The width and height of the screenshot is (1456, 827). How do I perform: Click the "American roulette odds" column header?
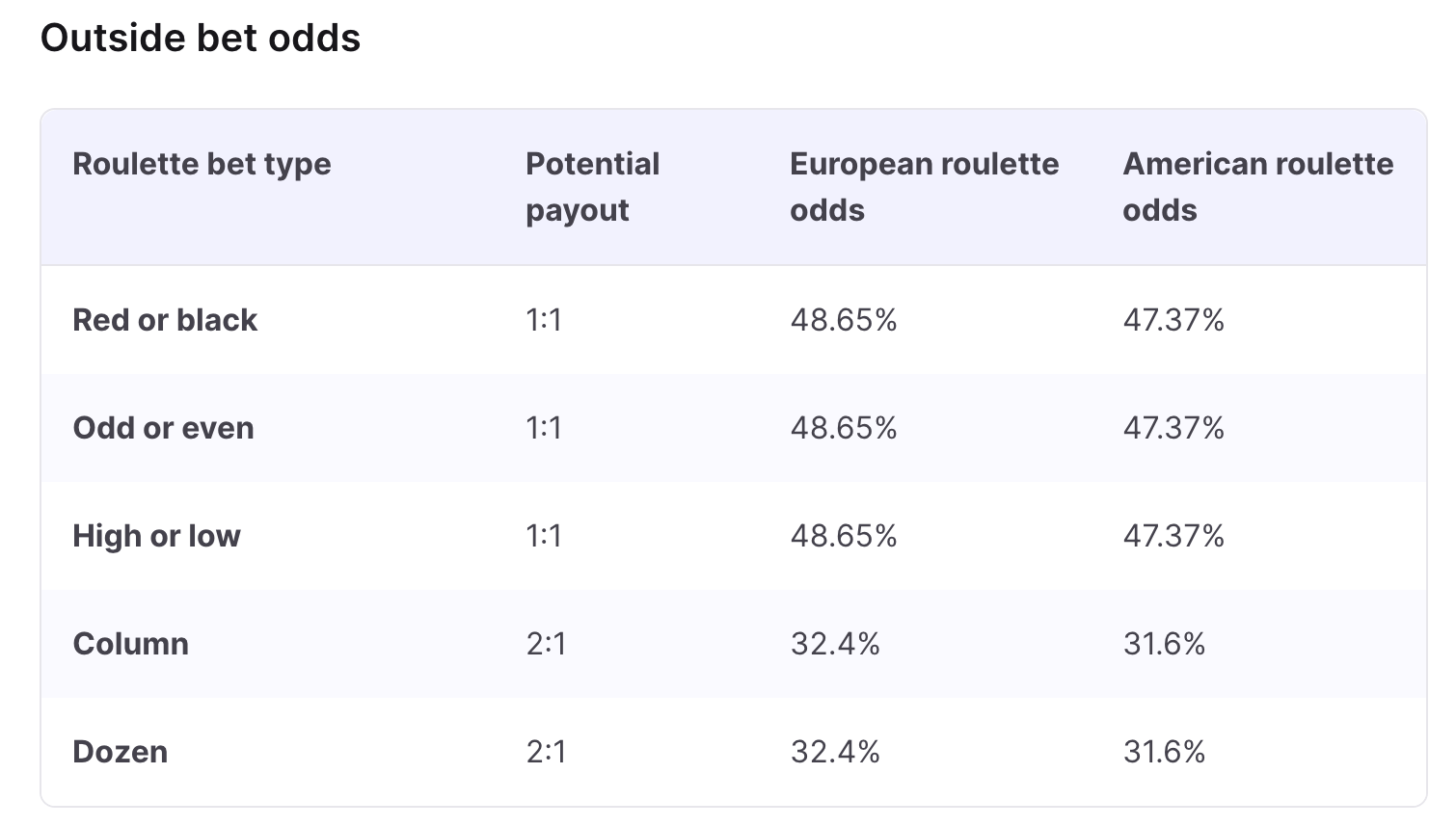coord(1257,186)
